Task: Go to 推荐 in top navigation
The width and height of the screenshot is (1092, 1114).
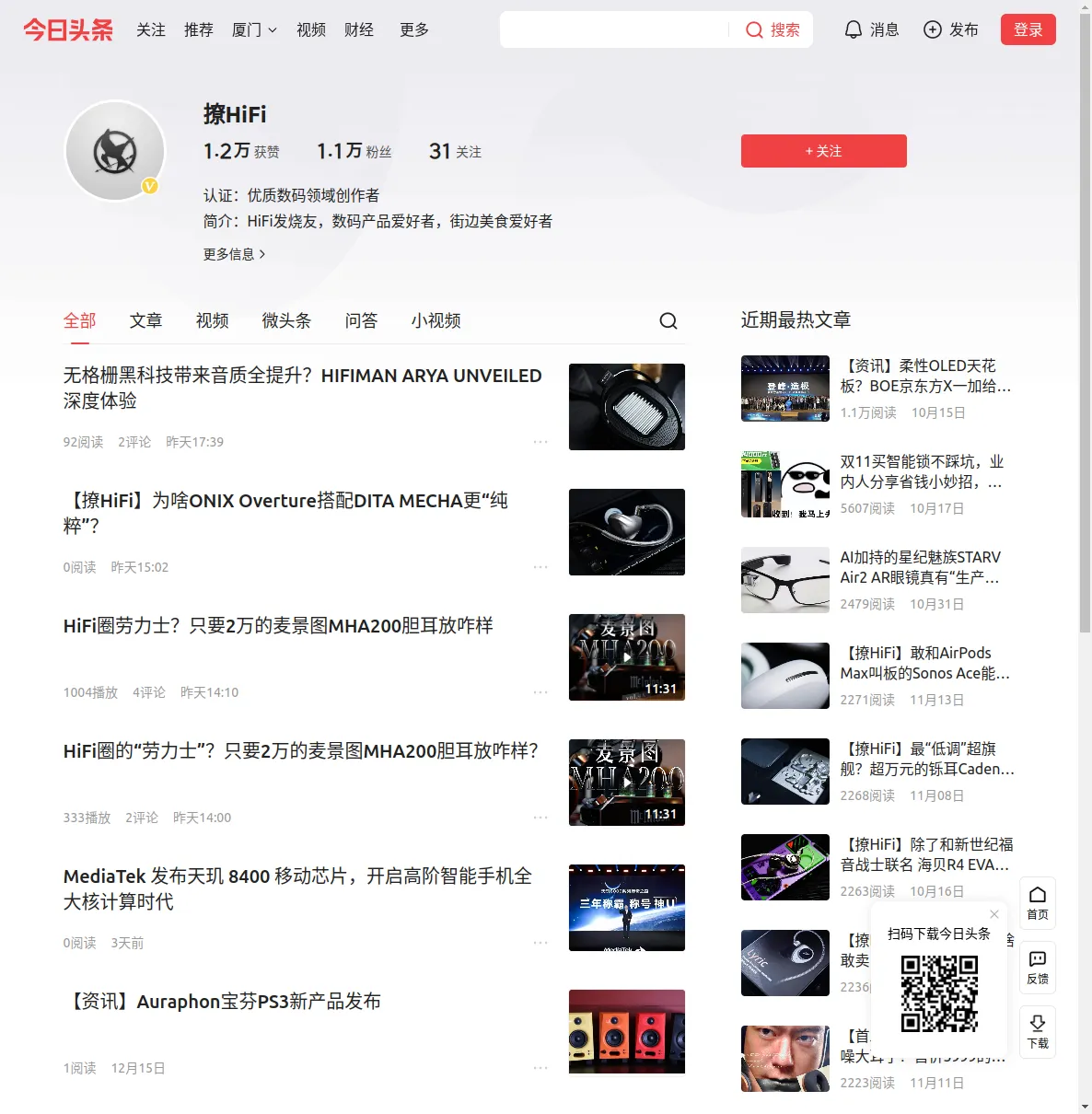Action: click(199, 29)
